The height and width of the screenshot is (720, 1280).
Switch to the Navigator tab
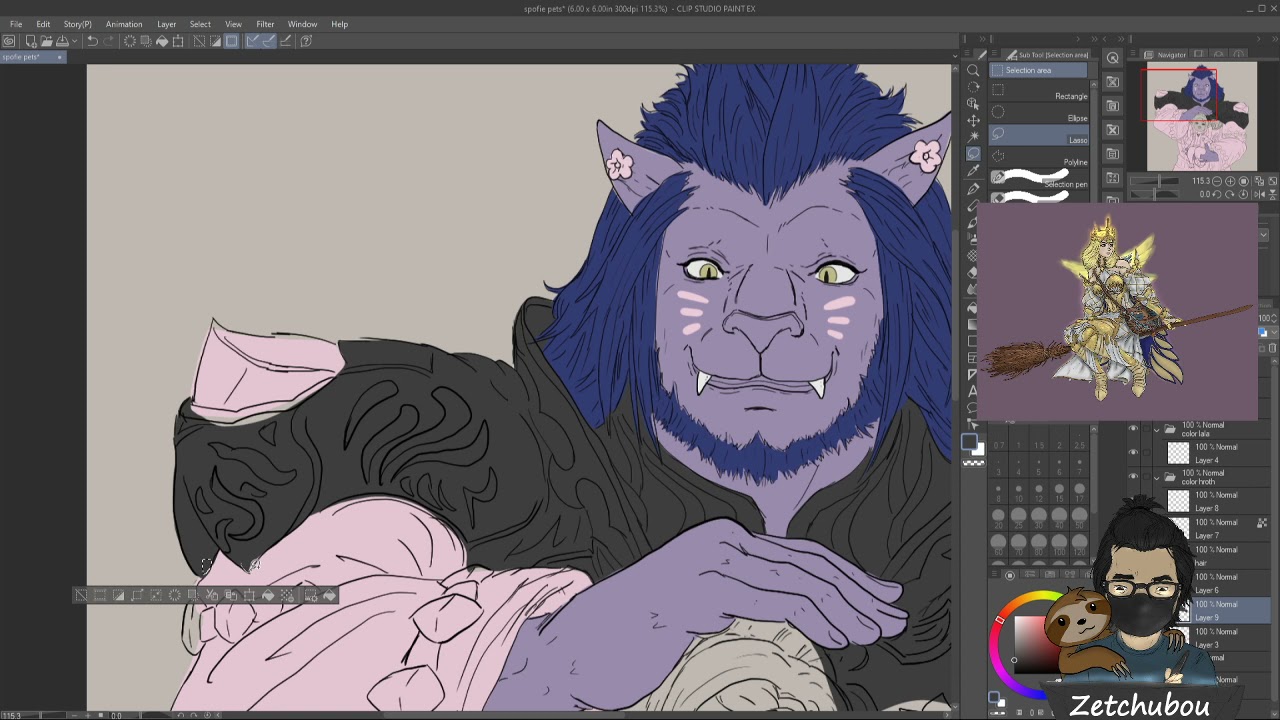click(1165, 55)
